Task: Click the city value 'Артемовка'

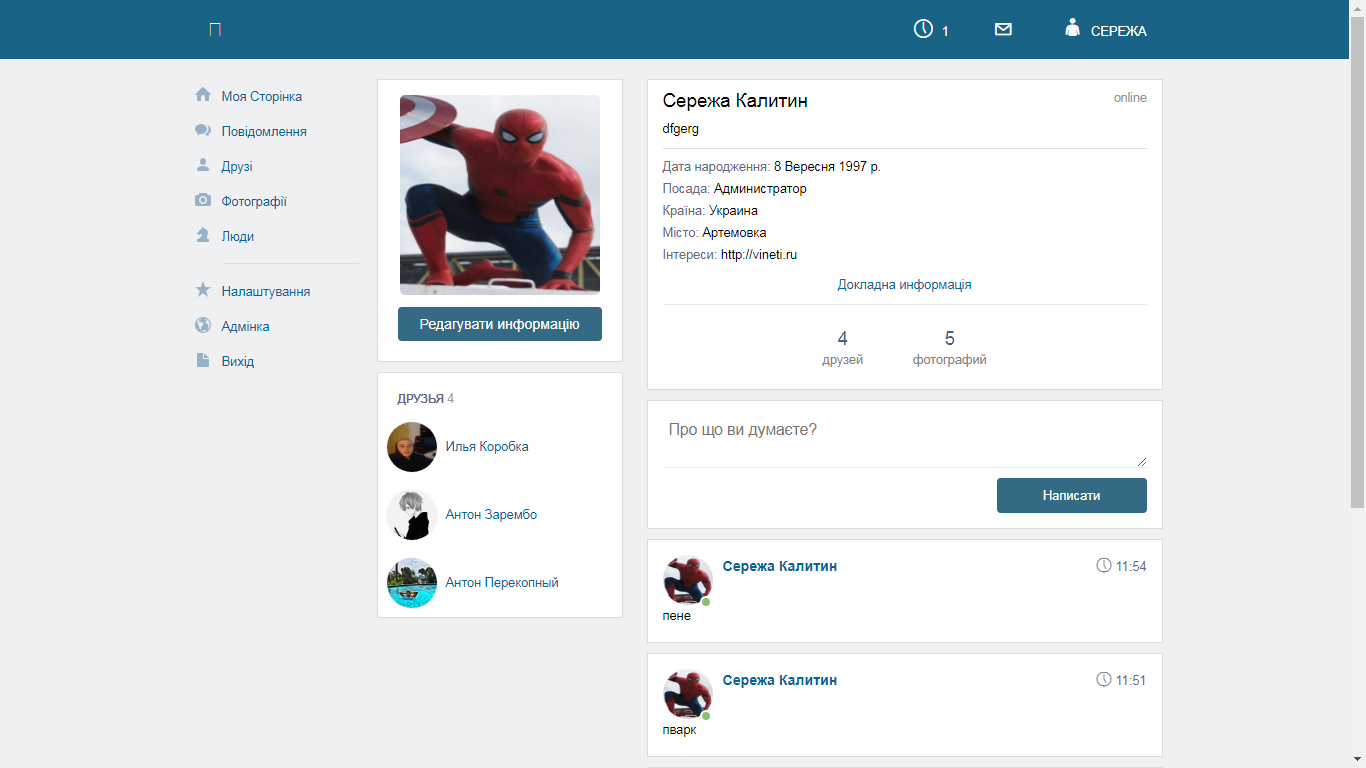Action: (x=734, y=233)
